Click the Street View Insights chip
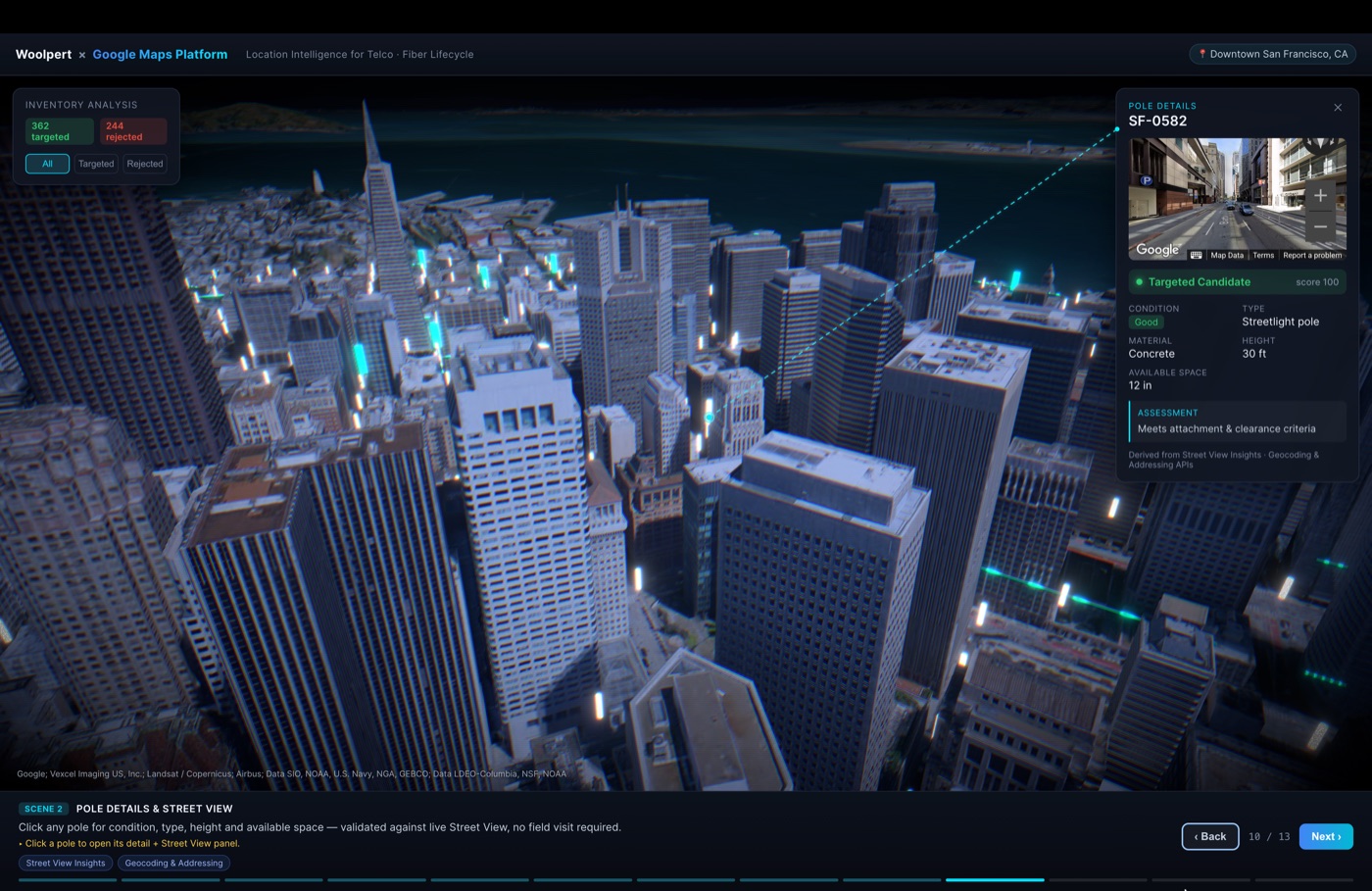1372x891 pixels. click(66, 863)
